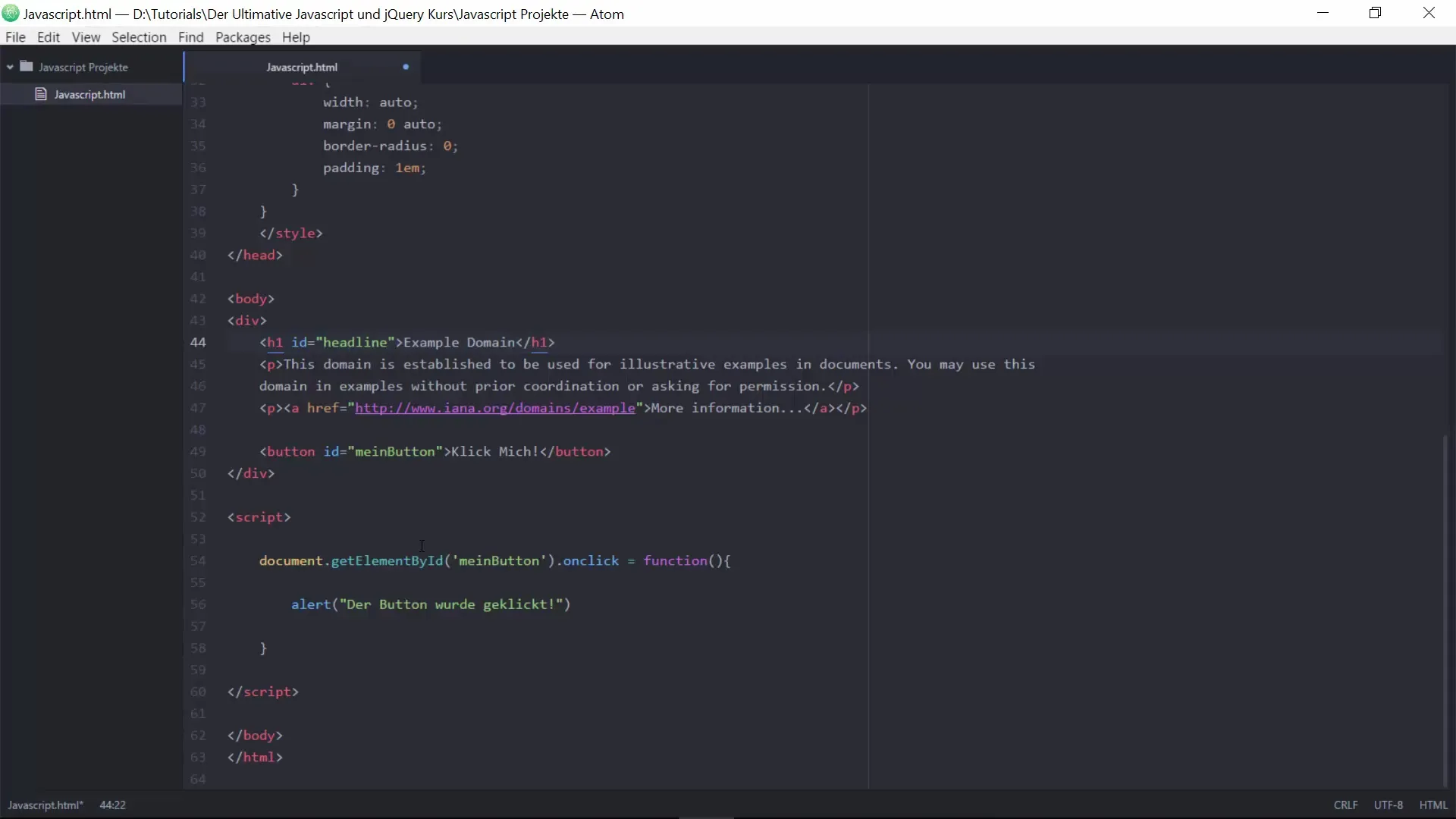Click line number 54 in gutter

[198, 561]
